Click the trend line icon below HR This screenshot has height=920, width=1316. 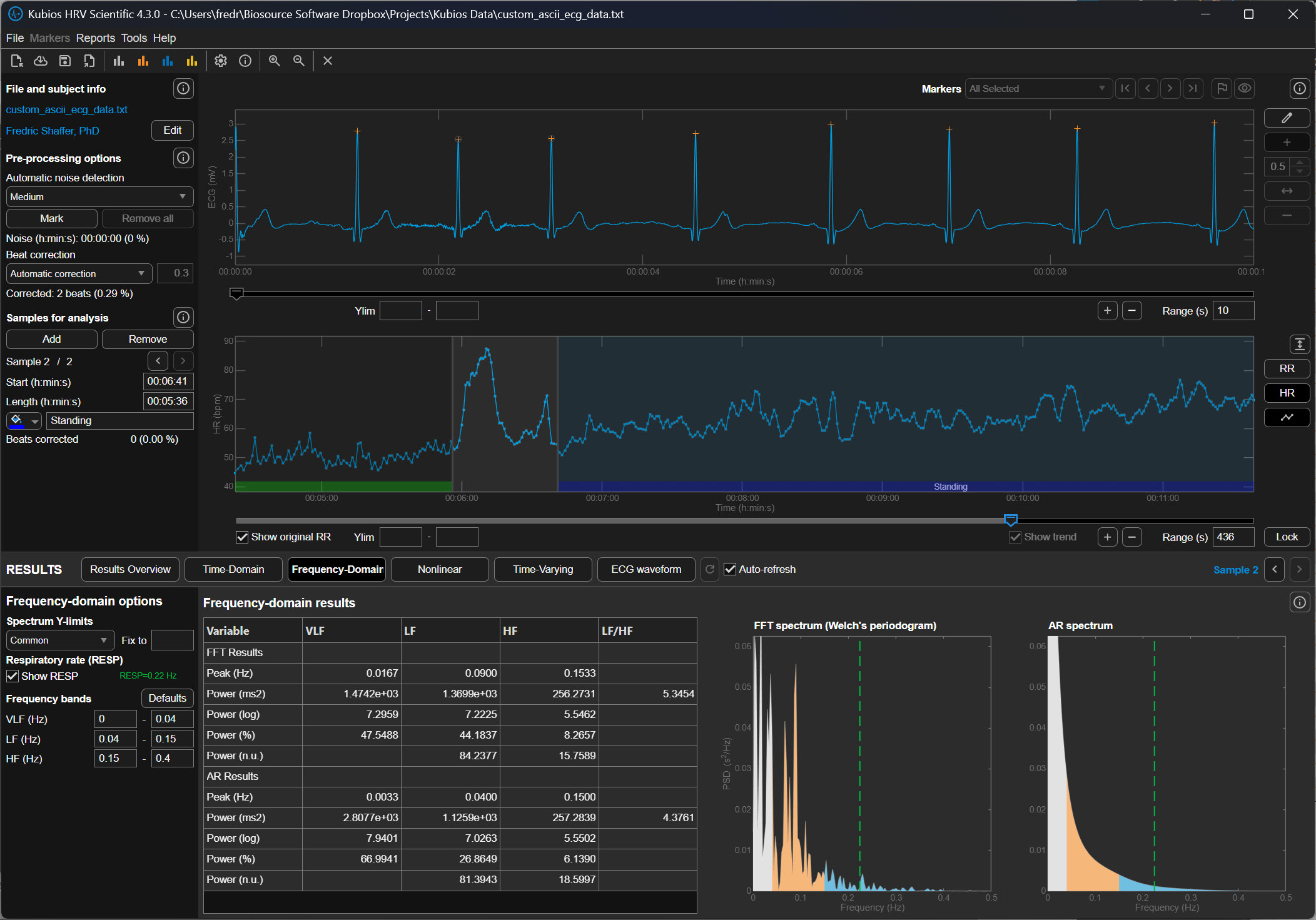[1287, 417]
